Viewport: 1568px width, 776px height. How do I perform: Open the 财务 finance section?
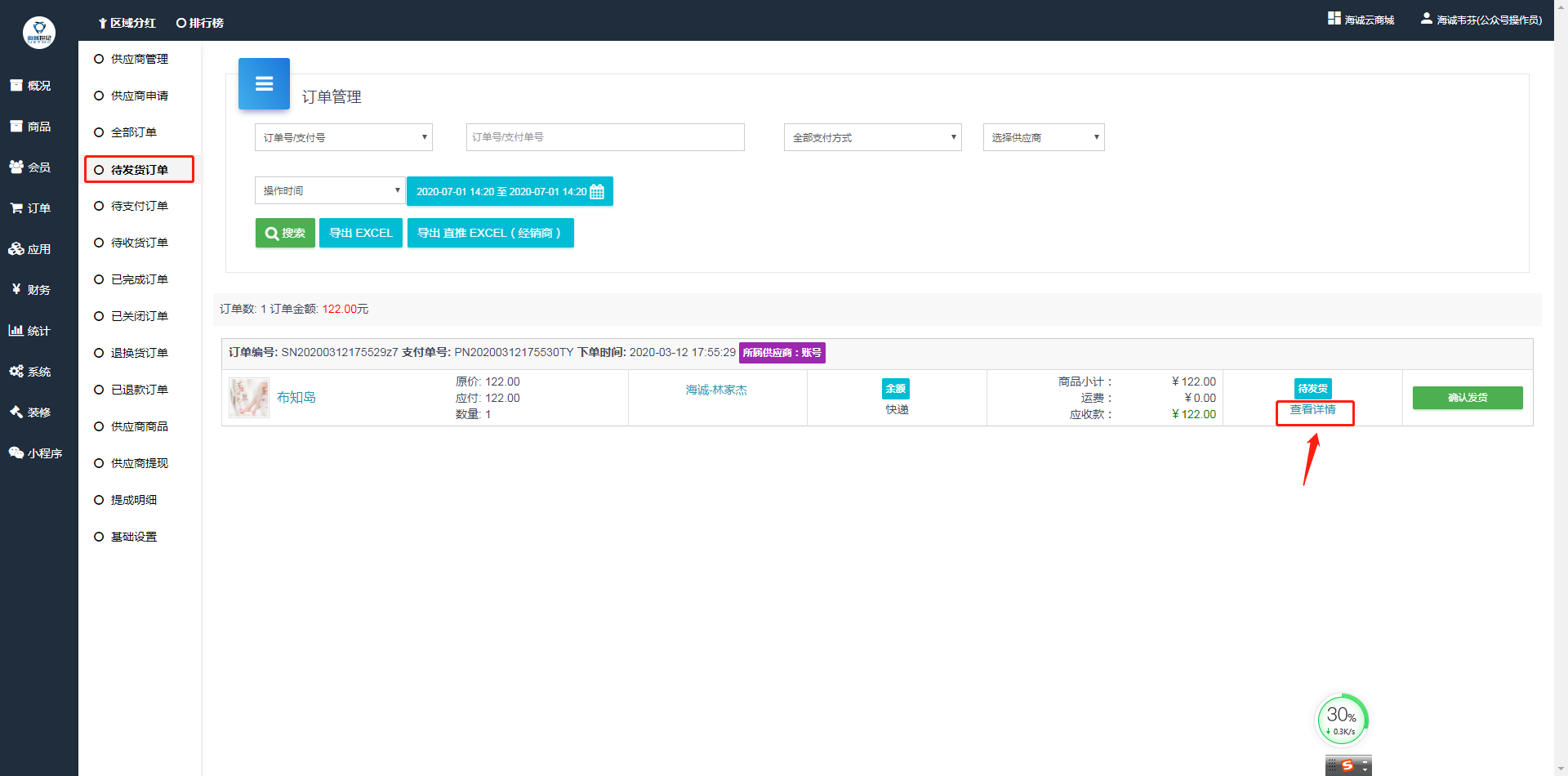point(30,290)
